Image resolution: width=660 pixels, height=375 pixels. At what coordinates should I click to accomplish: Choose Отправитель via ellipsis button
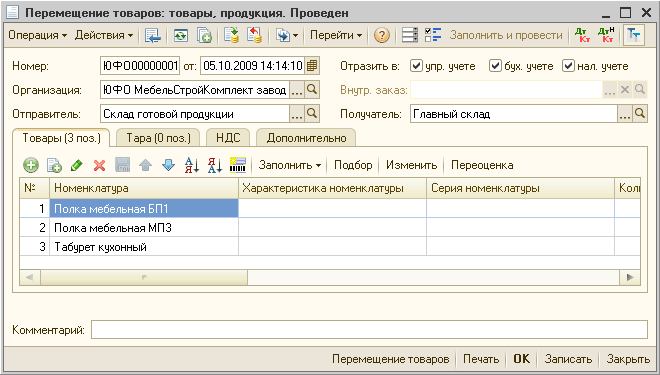297,114
